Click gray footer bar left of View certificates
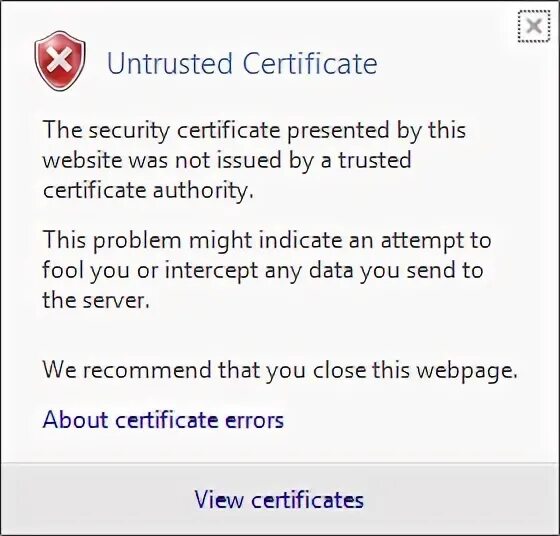The width and height of the screenshot is (560, 536). click(96, 499)
